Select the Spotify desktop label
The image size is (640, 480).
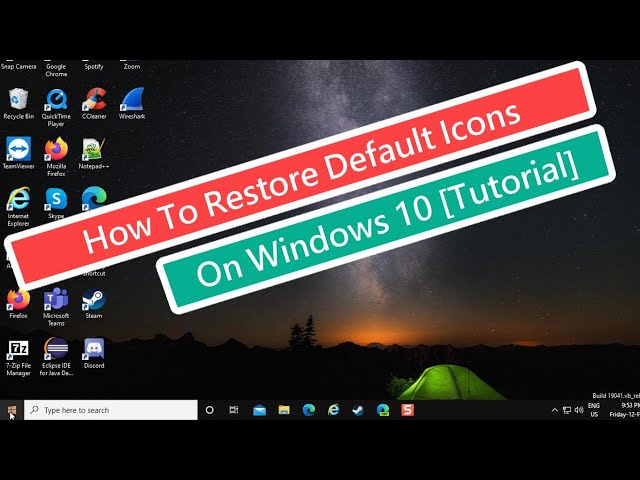[x=94, y=67]
